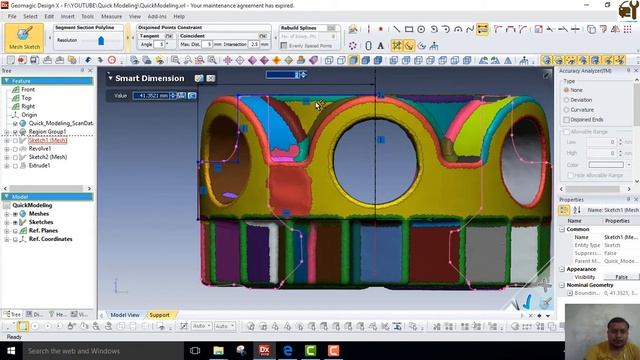Select the Line sketch tool

[x=396, y=29]
